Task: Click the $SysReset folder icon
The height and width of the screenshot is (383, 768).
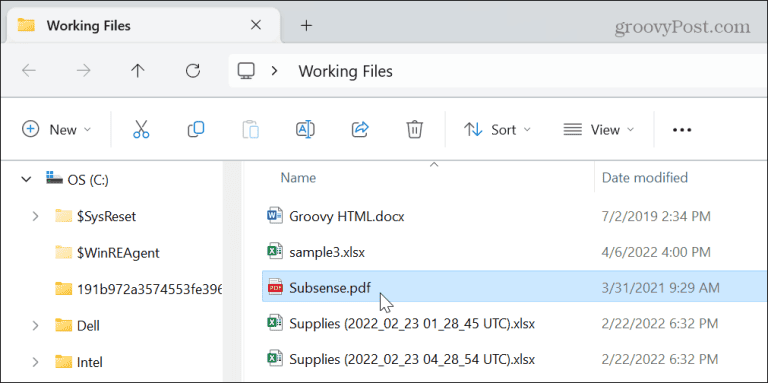Action: [x=64, y=216]
